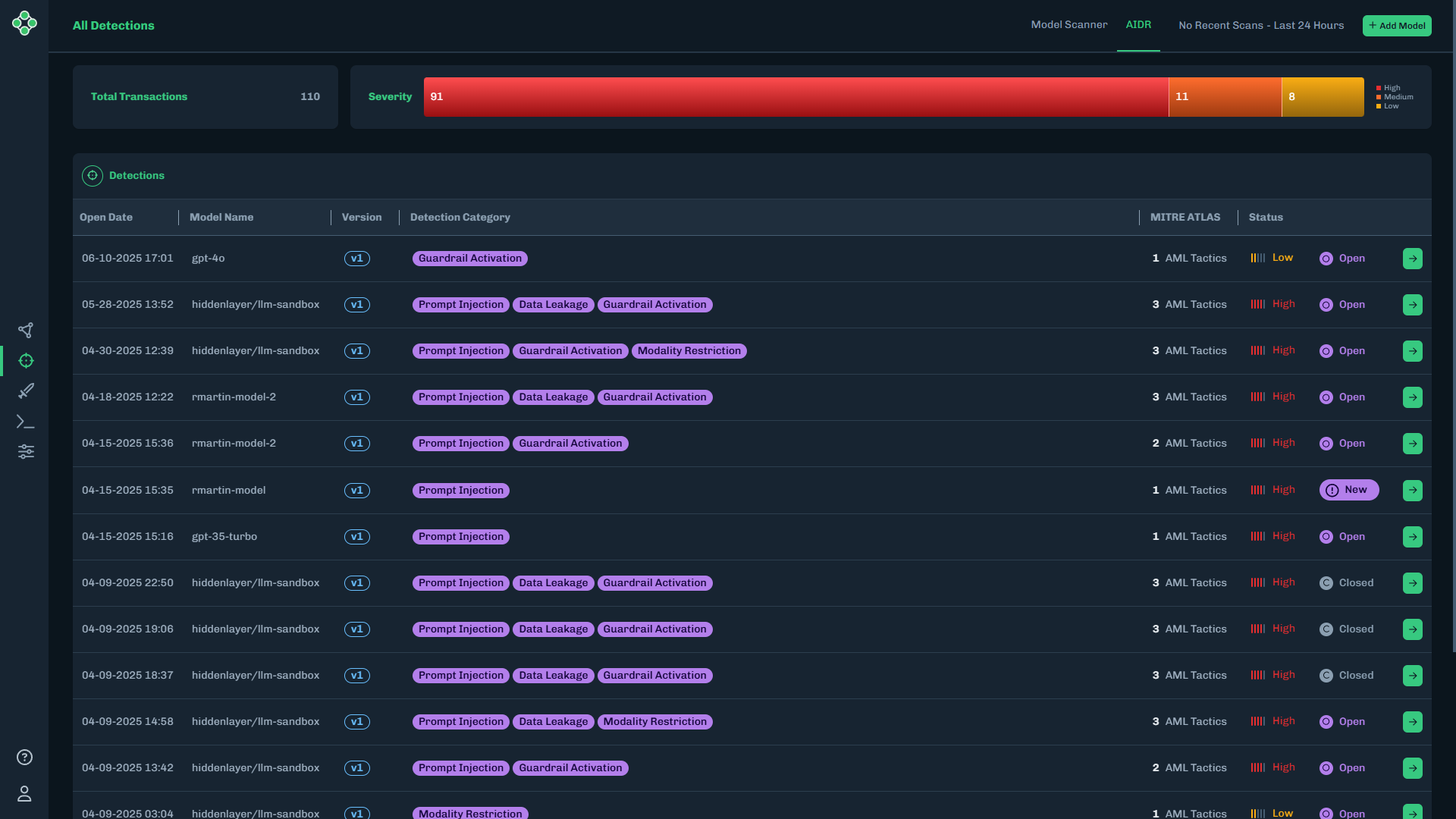Select the AIDR tab
1456x819 pixels.
pyautogui.click(x=1138, y=25)
